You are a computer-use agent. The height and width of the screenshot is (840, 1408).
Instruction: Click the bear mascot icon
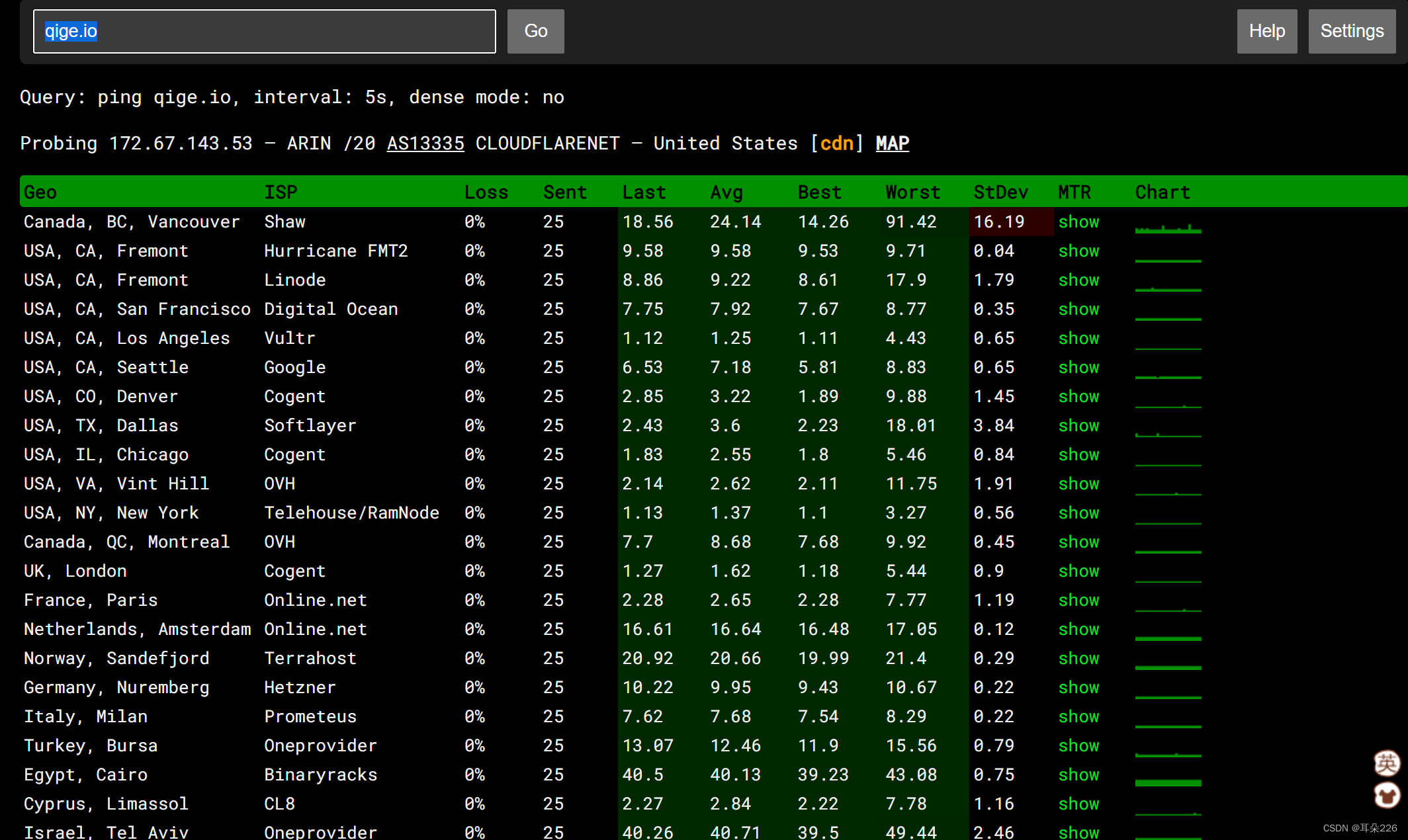1386,795
